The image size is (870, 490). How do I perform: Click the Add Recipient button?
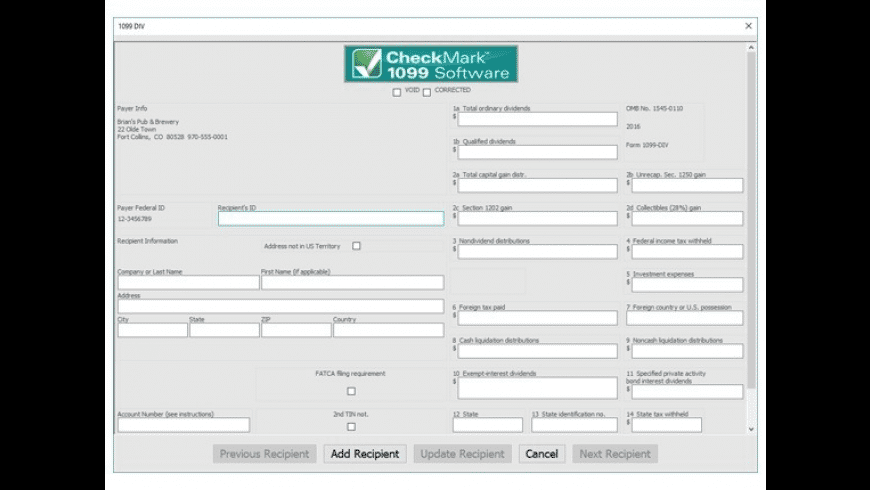pyautogui.click(x=365, y=454)
